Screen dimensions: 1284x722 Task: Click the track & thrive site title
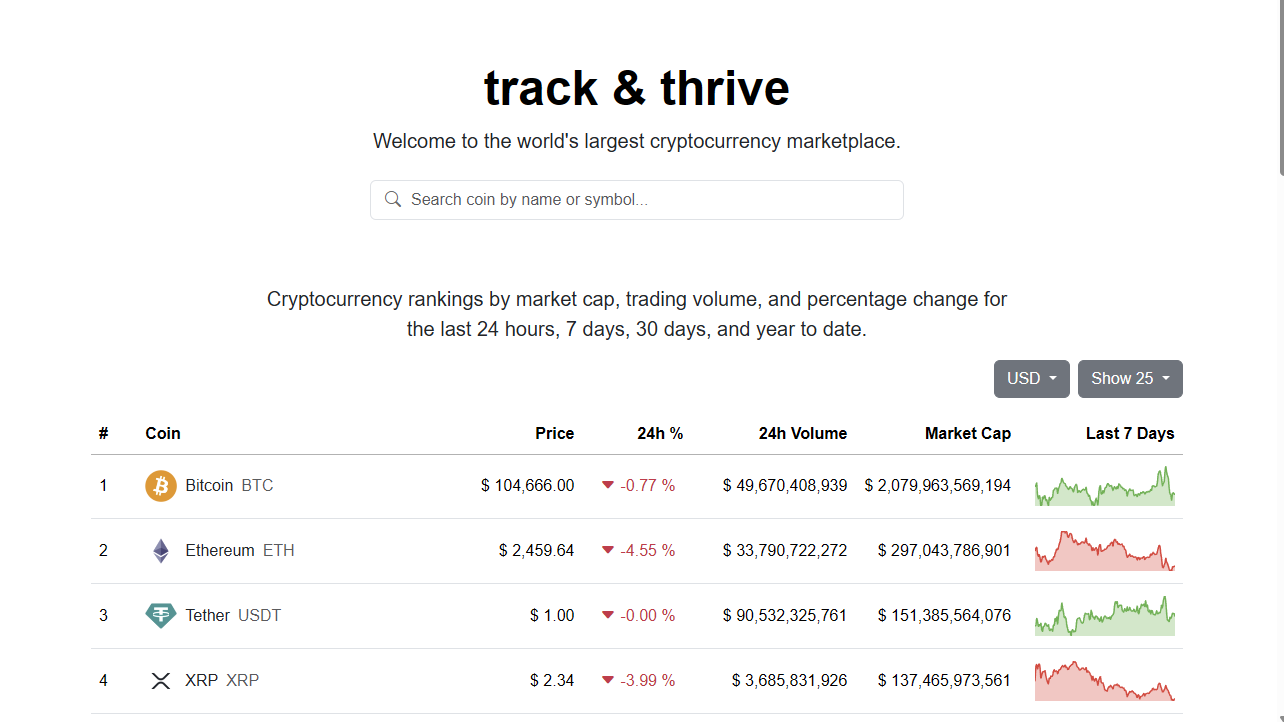(637, 88)
